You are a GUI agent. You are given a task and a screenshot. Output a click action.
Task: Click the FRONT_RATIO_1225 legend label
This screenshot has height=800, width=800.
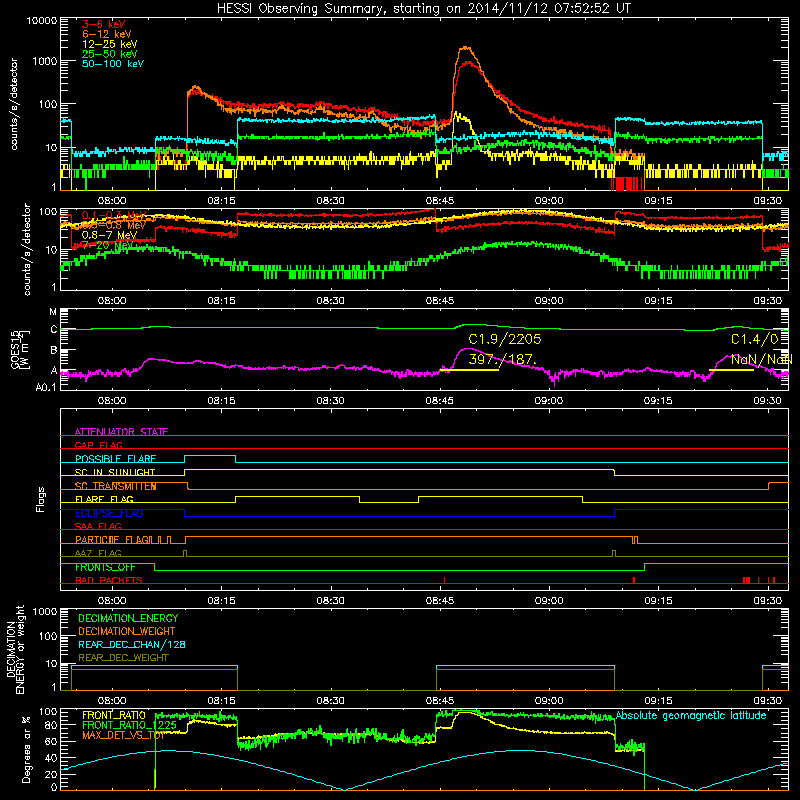click(x=129, y=725)
